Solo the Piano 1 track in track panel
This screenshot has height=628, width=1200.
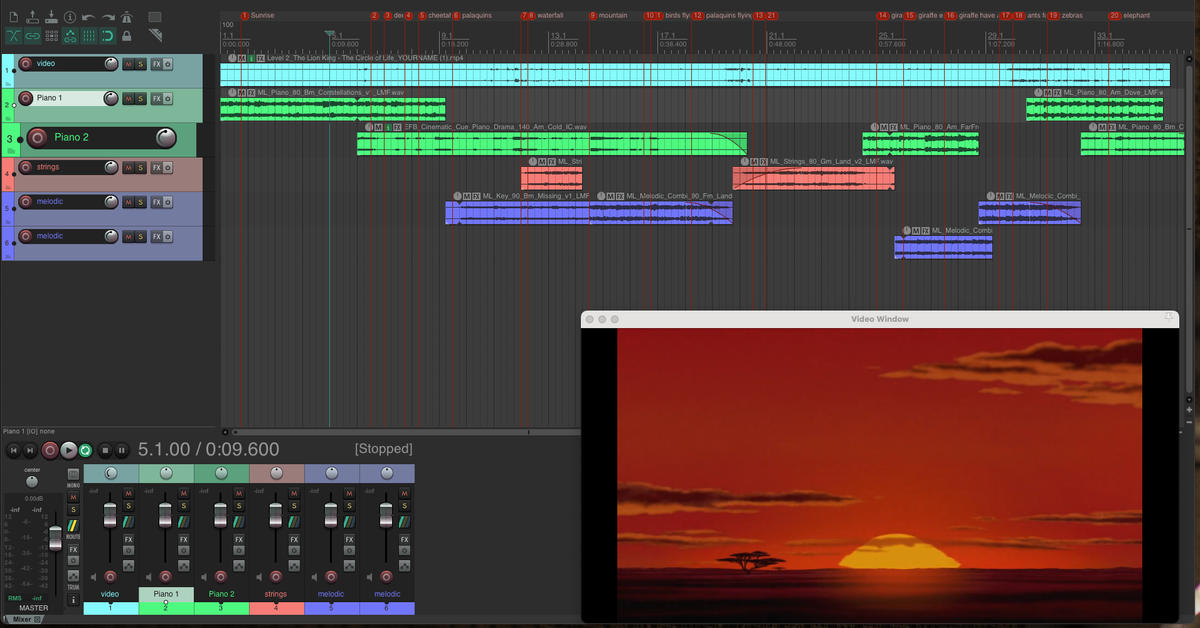(141, 98)
